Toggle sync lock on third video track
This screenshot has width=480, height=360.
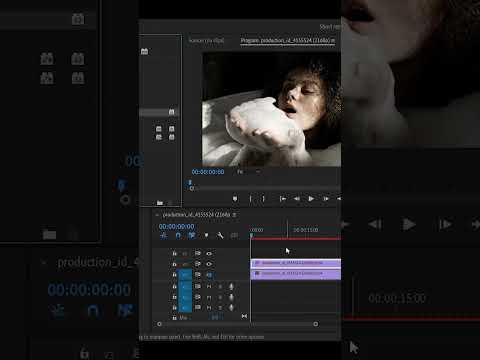[198, 274]
